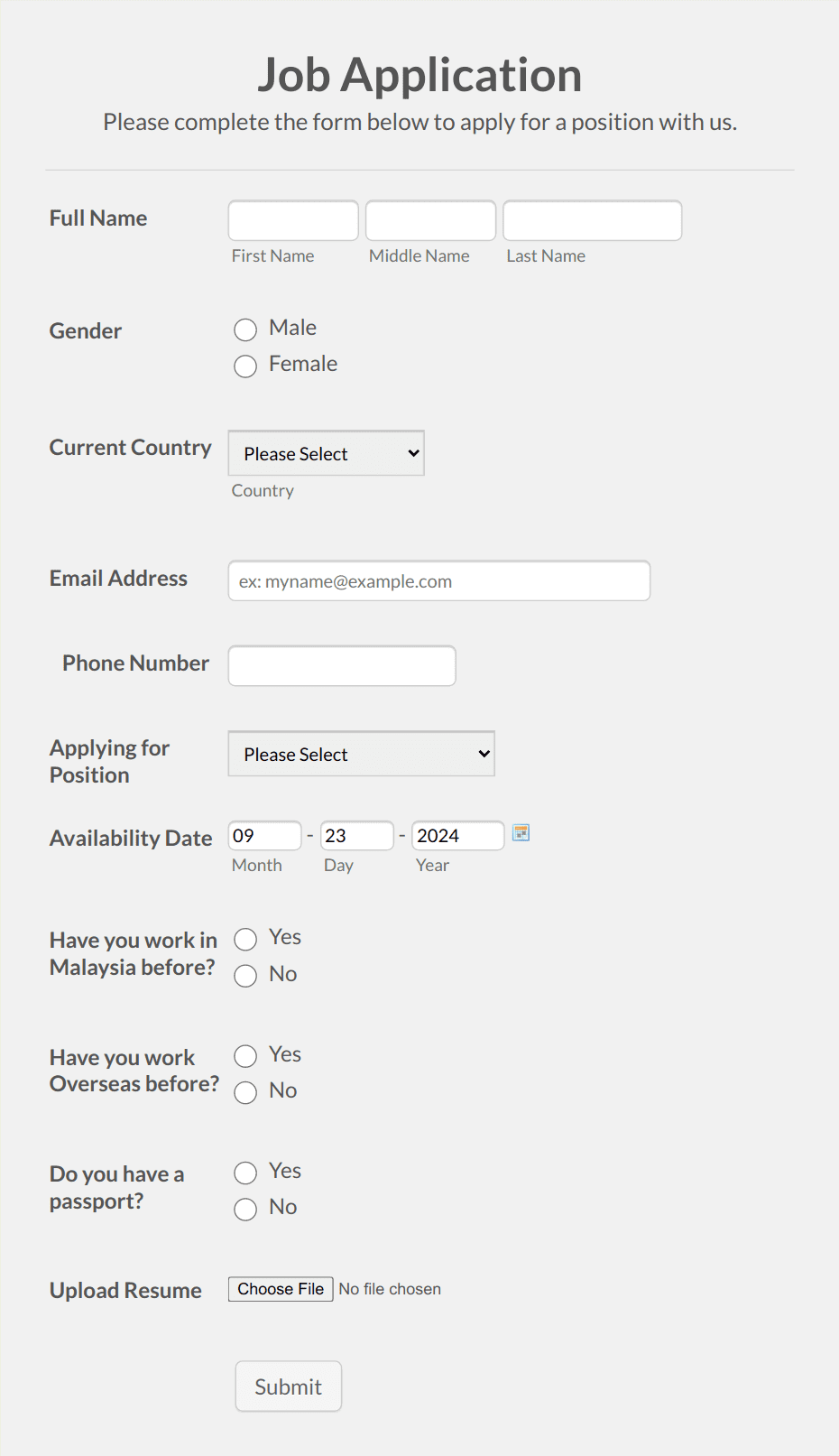Click into the Last Name field
The image size is (839, 1456).
(x=592, y=221)
